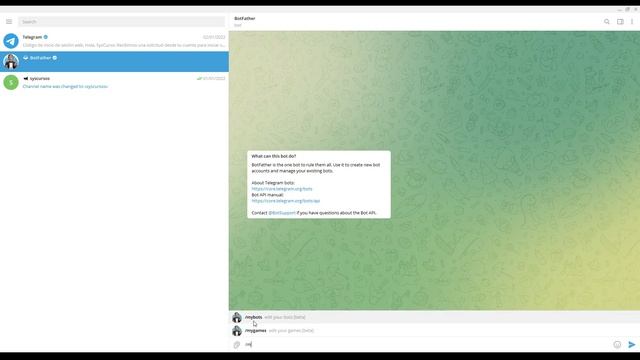Open the Telegram service chat
The height and width of the screenshot is (360, 640).
(114, 41)
